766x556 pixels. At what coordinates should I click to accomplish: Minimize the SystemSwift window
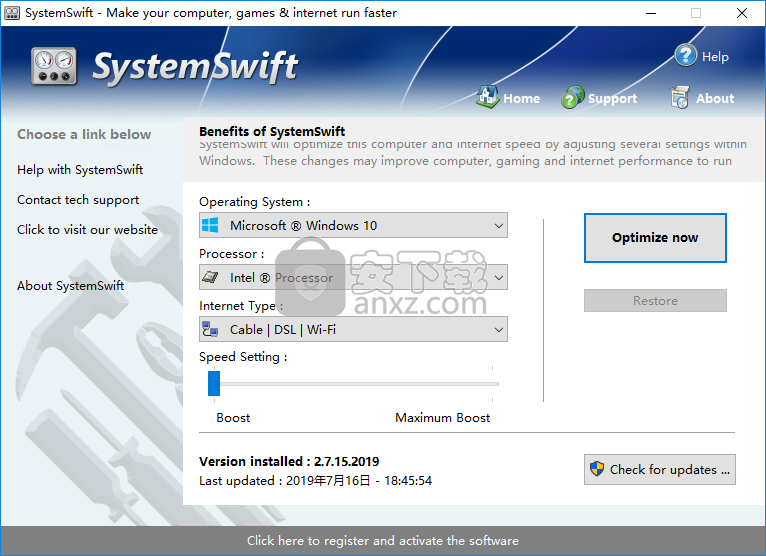[x=651, y=13]
